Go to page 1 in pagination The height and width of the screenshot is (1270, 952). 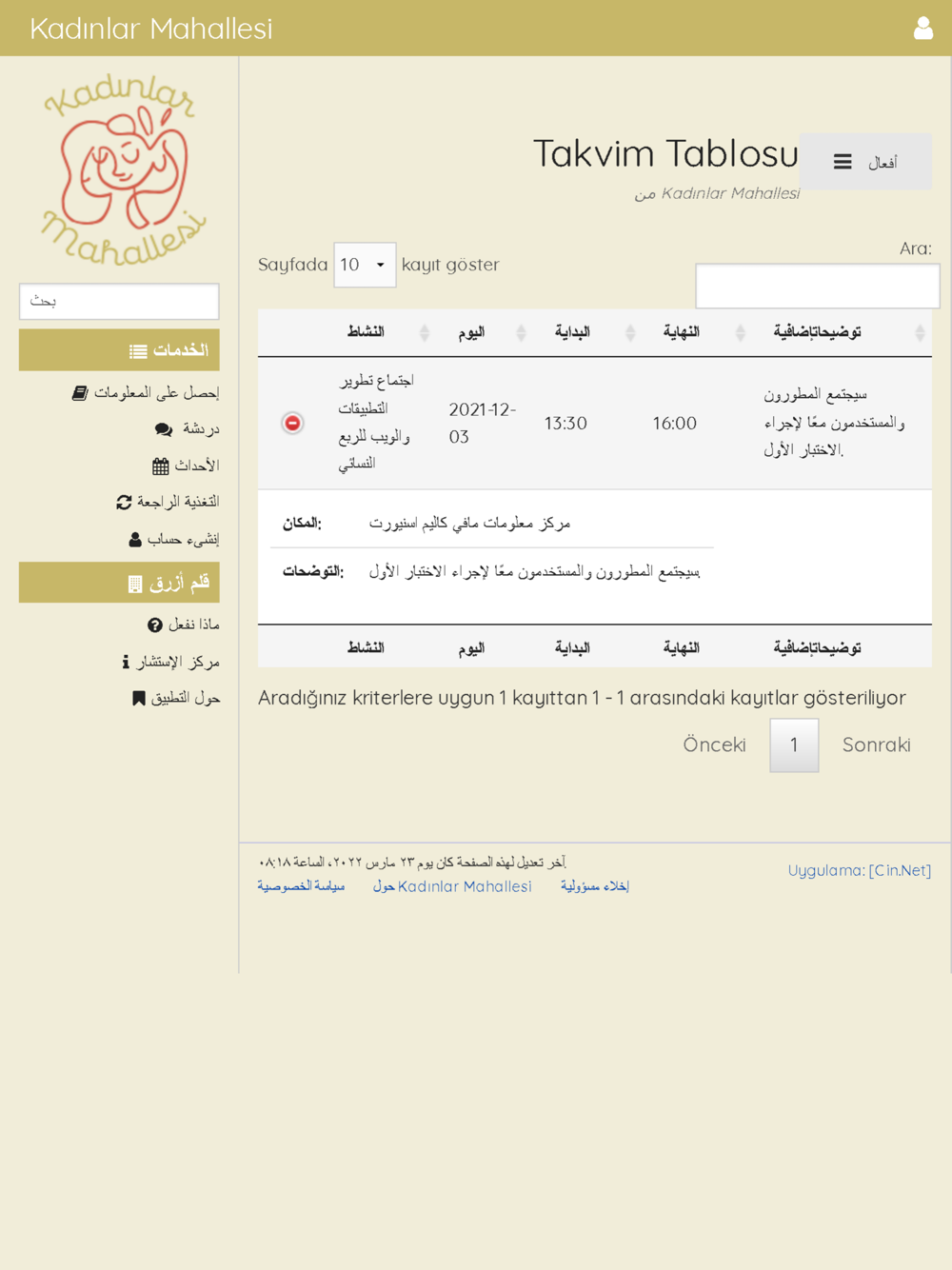[794, 744]
